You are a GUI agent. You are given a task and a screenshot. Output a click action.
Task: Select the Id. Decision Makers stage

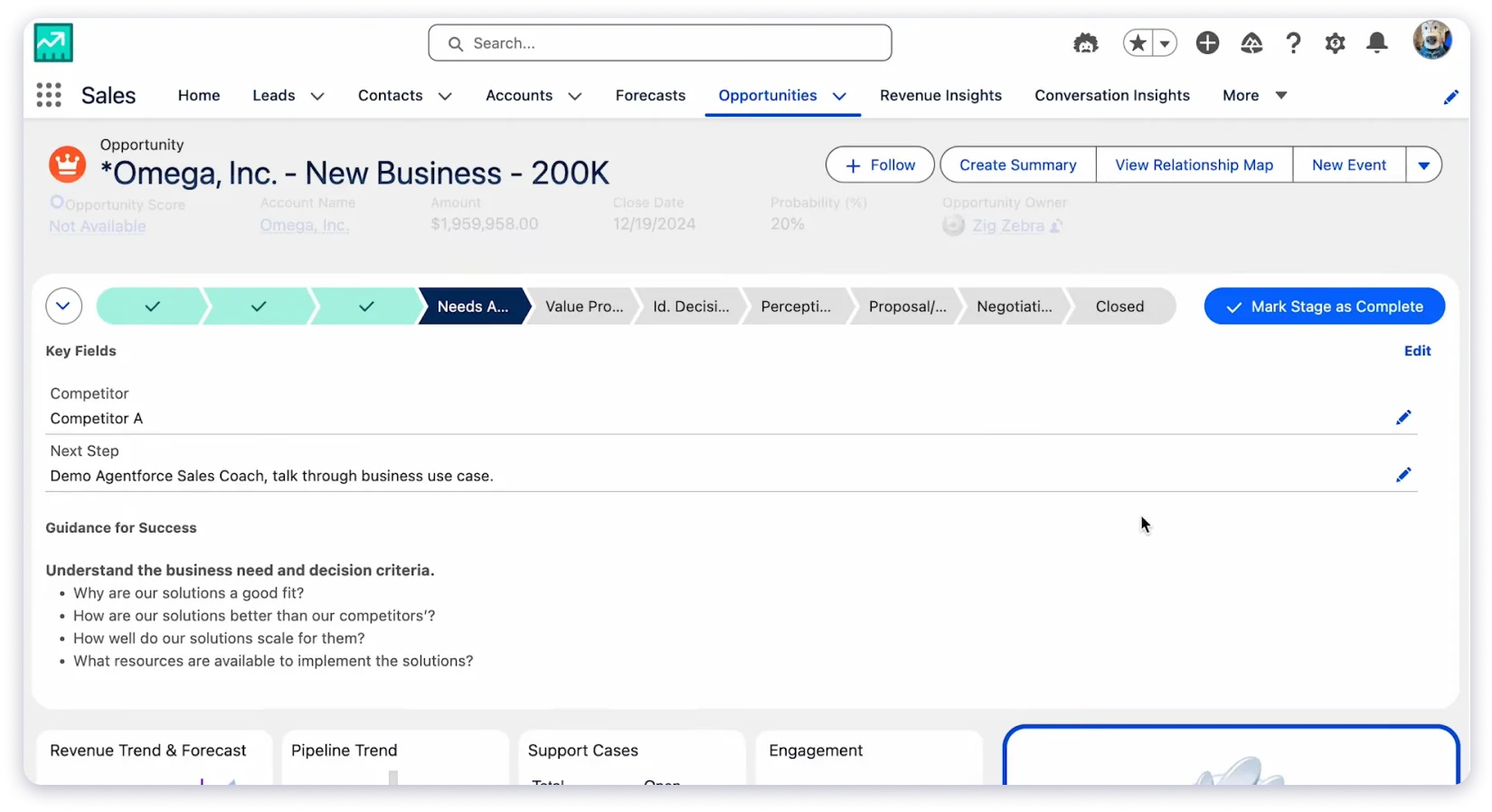(691, 307)
